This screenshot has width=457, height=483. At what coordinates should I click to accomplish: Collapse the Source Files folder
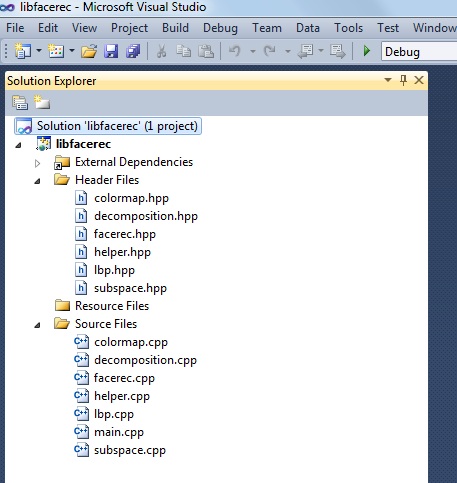(x=37, y=325)
